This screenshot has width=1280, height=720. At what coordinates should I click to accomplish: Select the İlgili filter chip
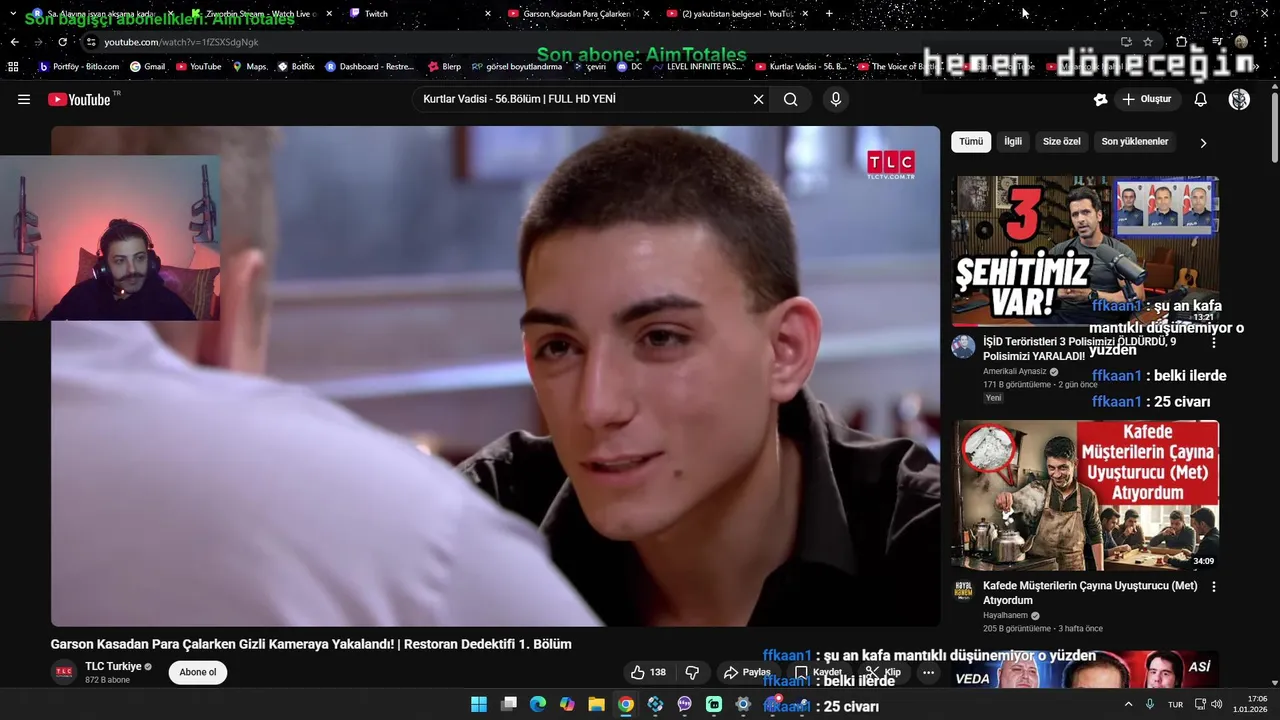click(1013, 142)
